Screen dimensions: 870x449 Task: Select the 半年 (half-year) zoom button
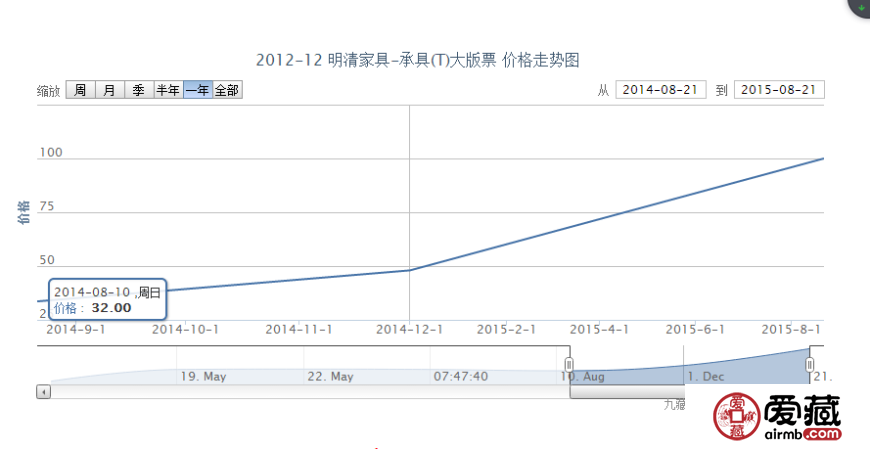click(x=169, y=90)
